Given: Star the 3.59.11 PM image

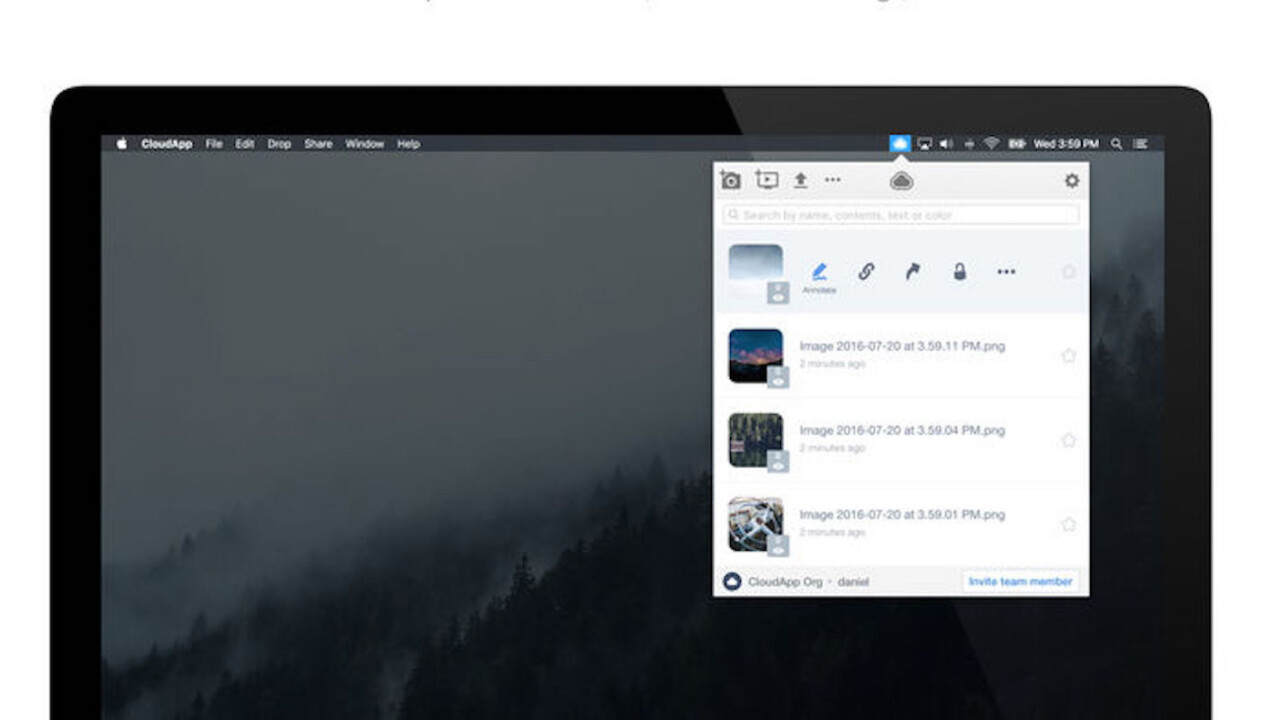Looking at the screenshot, I should click(x=1068, y=355).
